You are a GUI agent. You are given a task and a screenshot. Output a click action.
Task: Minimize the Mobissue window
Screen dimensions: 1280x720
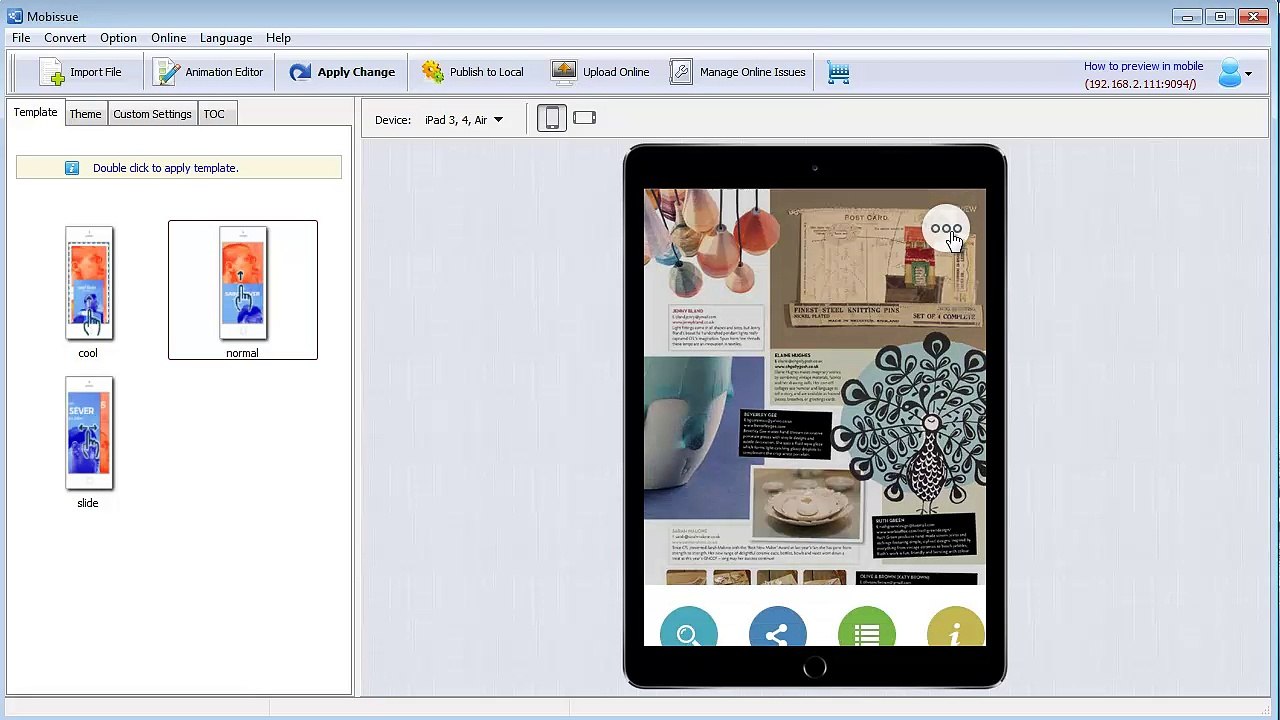(x=1187, y=16)
